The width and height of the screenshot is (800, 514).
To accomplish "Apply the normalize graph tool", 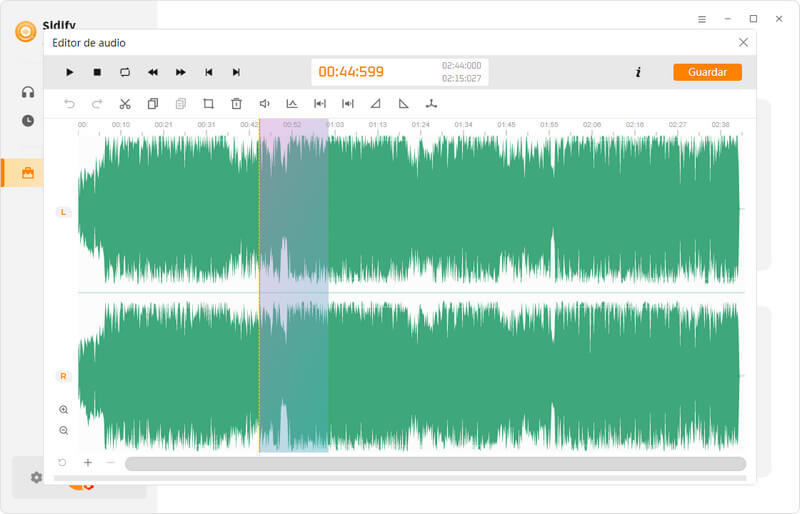I will click(292, 104).
